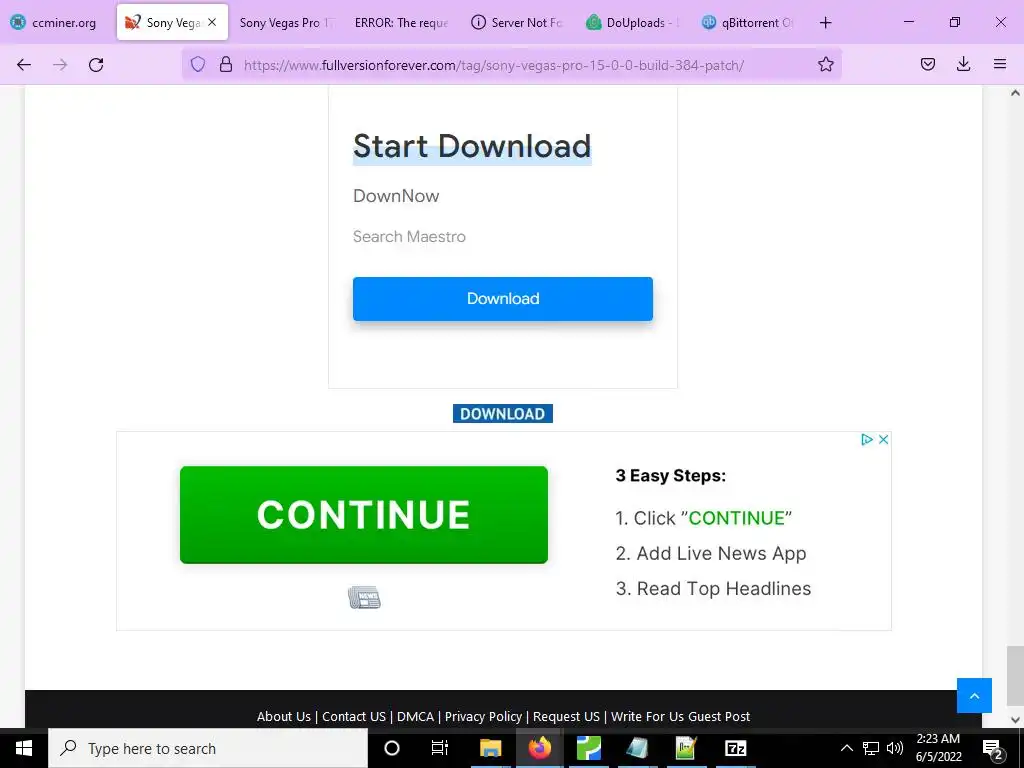Click the green CONTINUE button
Viewport: 1024px width, 768px height.
(364, 515)
